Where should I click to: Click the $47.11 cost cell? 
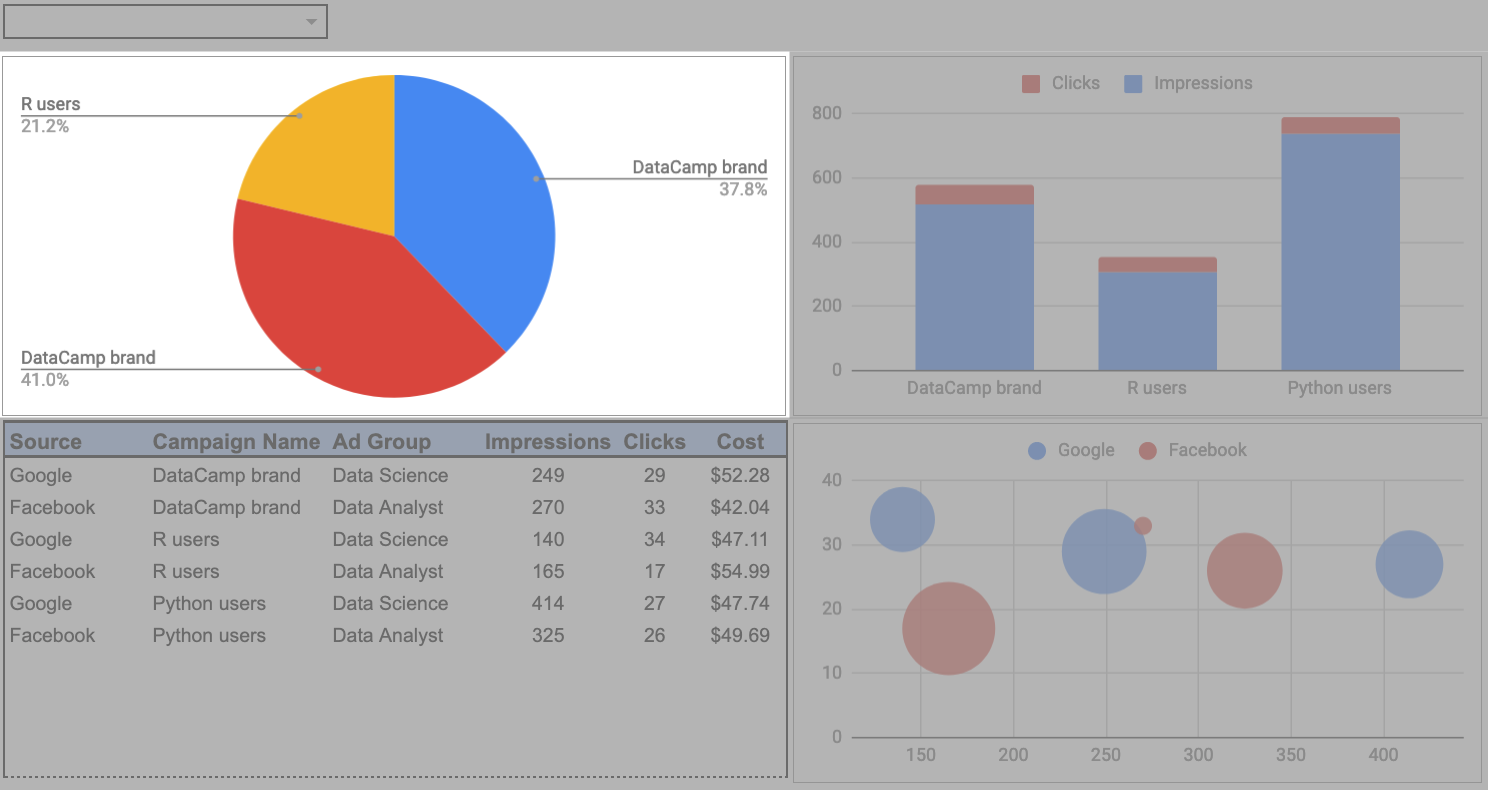[x=740, y=540]
